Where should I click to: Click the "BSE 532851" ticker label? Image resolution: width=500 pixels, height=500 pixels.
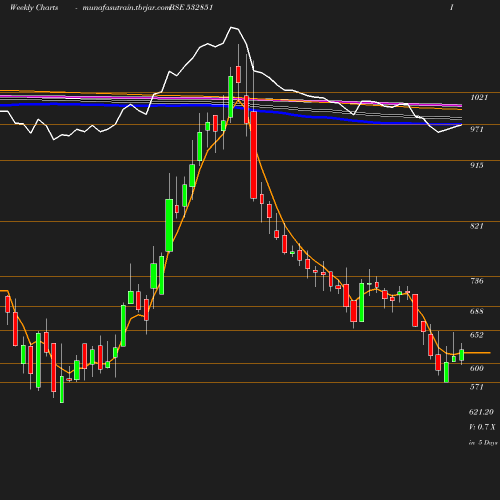point(191,7)
